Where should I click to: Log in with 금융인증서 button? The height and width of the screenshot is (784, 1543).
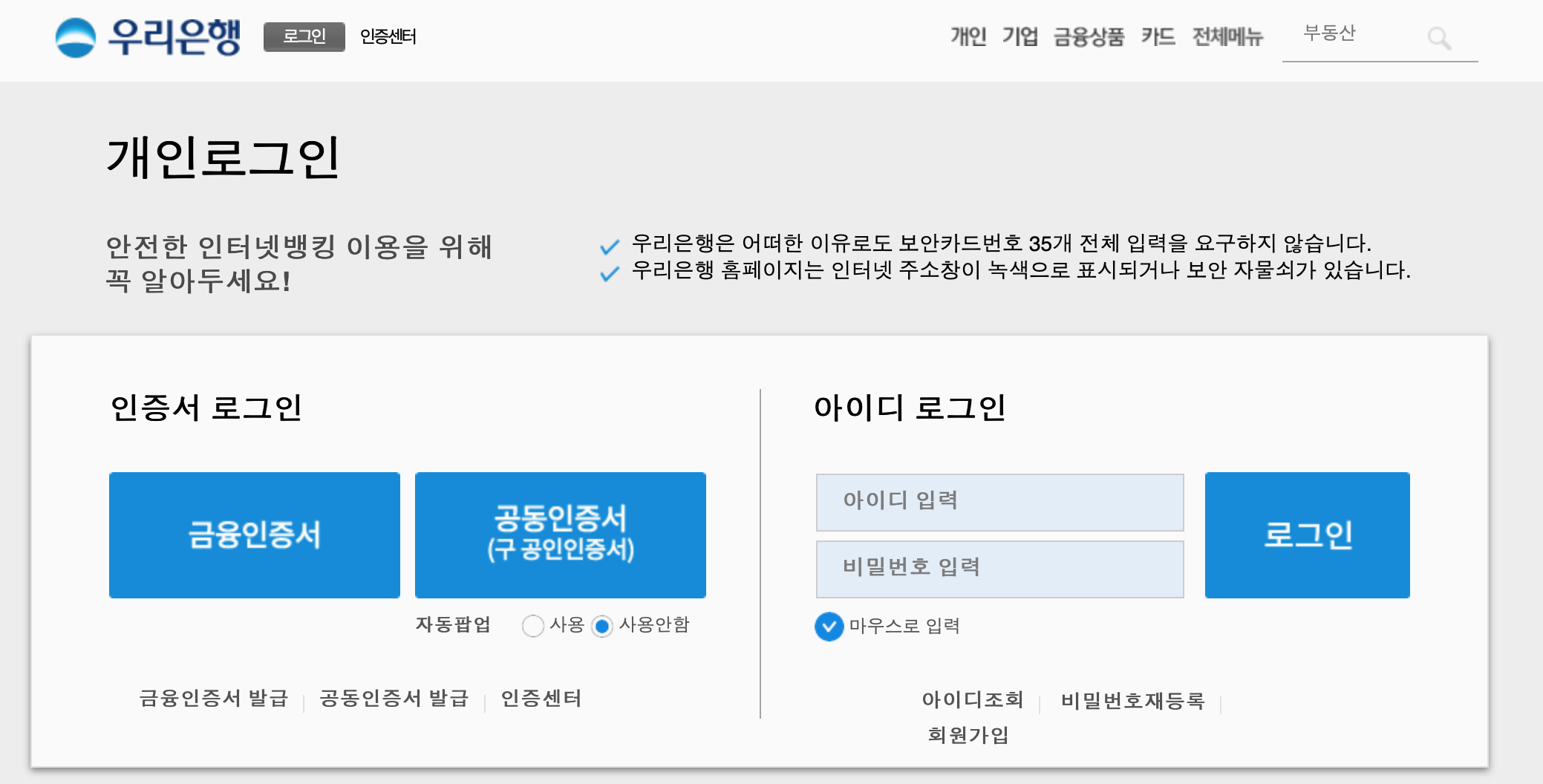click(x=255, y=535)
